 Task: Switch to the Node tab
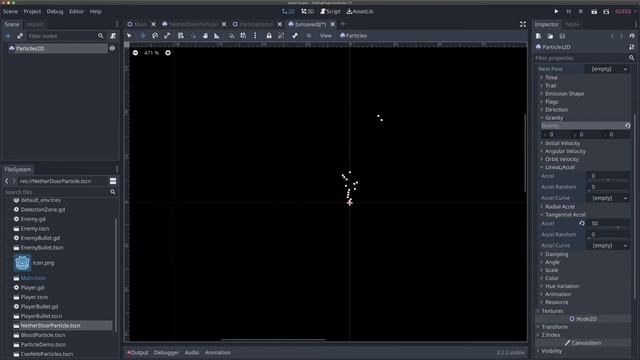tap(572, 24)
